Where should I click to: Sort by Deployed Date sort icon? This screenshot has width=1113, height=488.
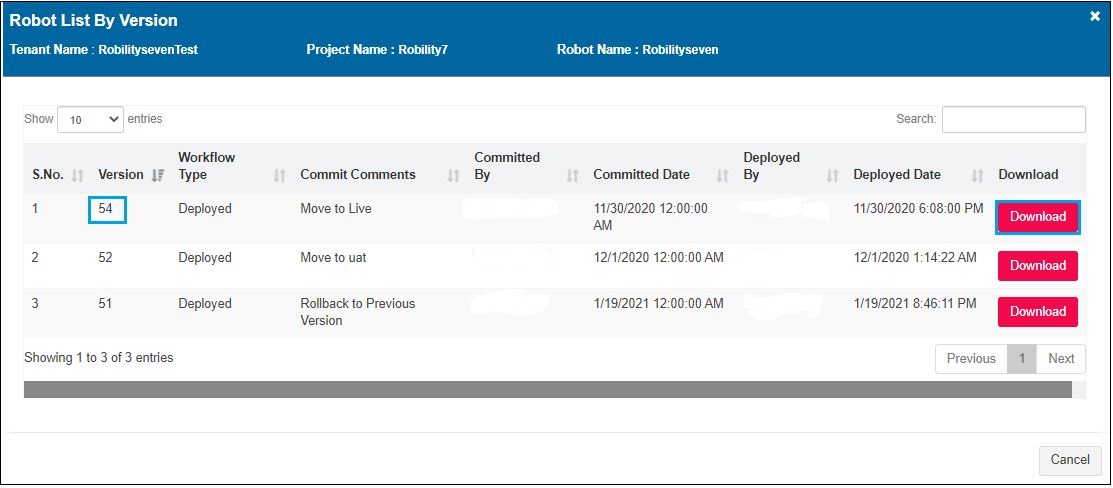[978, 176]
